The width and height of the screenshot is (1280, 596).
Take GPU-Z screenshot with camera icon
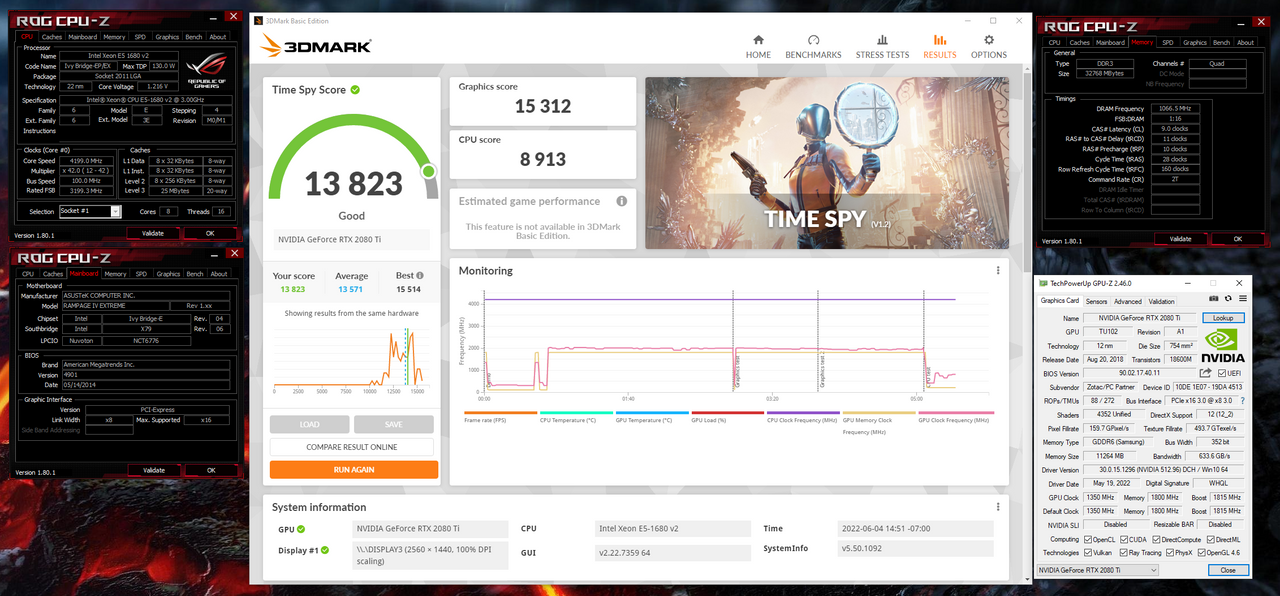point(1214,298)
